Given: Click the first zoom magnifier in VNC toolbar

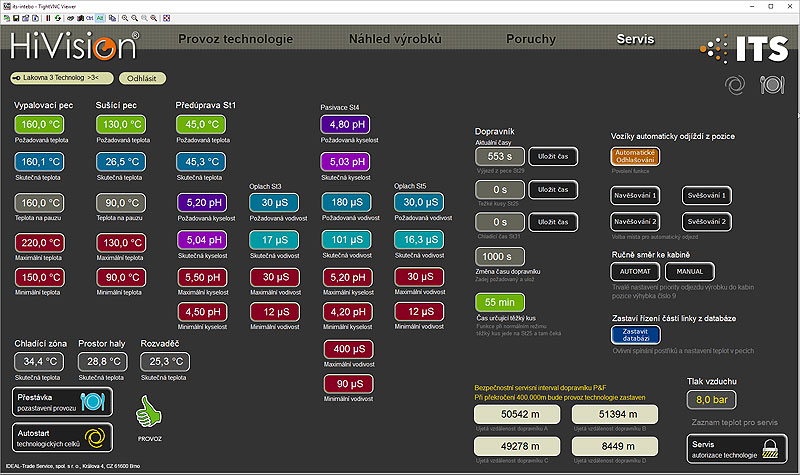Looking at the screenshot, I should click(x=124, y=18).
